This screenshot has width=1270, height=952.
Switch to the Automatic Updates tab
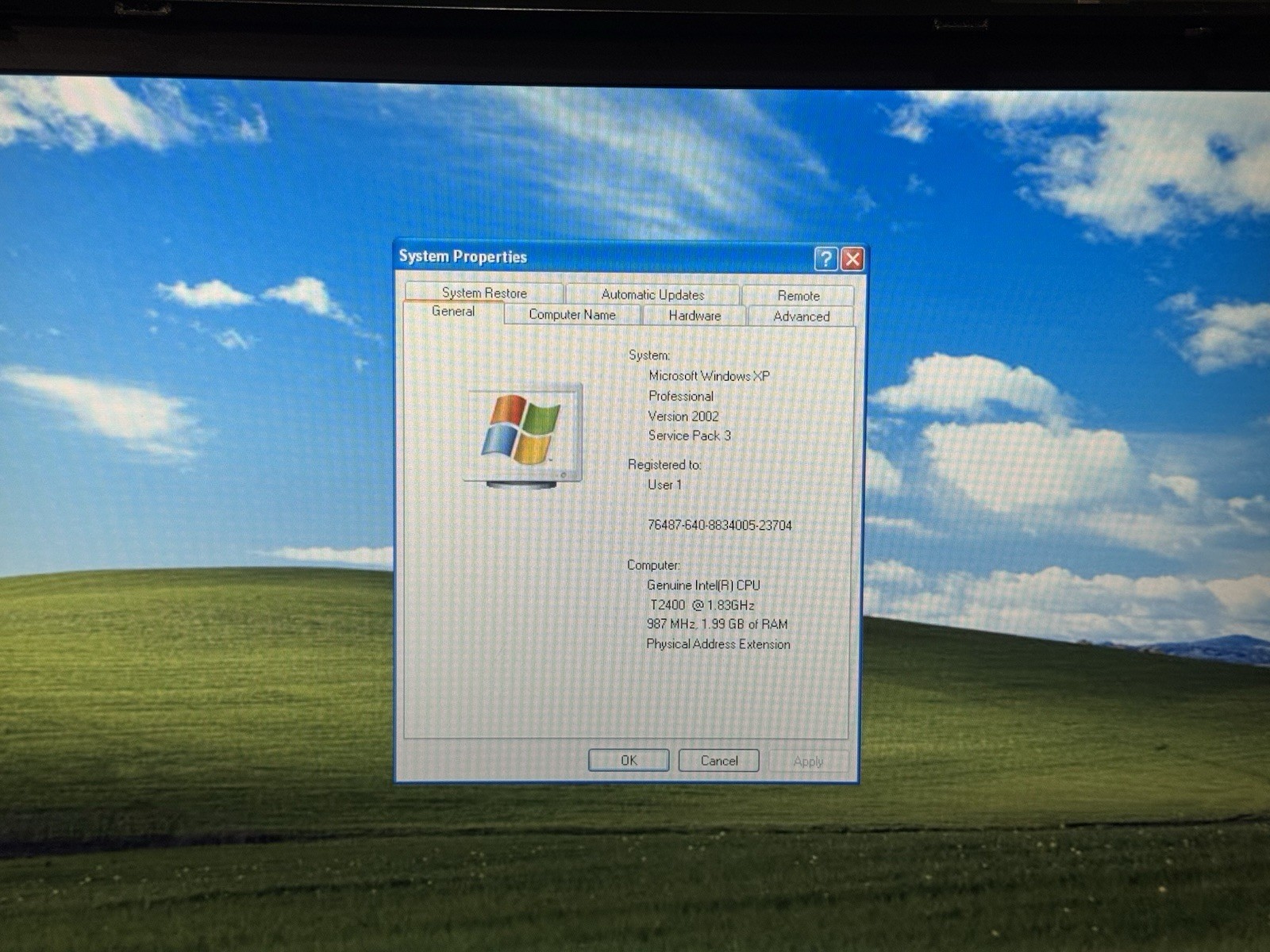click(652, 294)
